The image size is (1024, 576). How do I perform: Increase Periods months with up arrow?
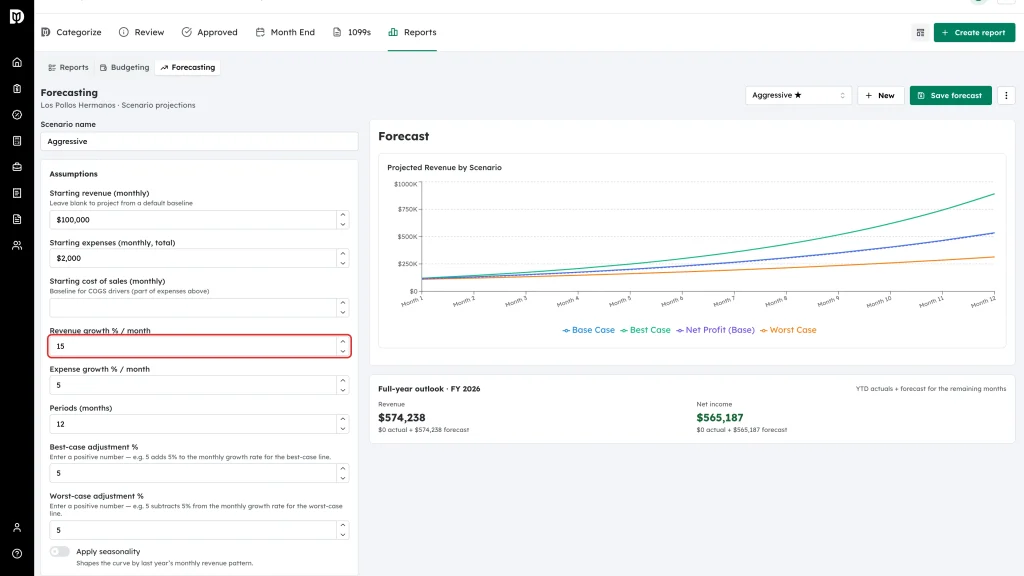click(343, 419)
